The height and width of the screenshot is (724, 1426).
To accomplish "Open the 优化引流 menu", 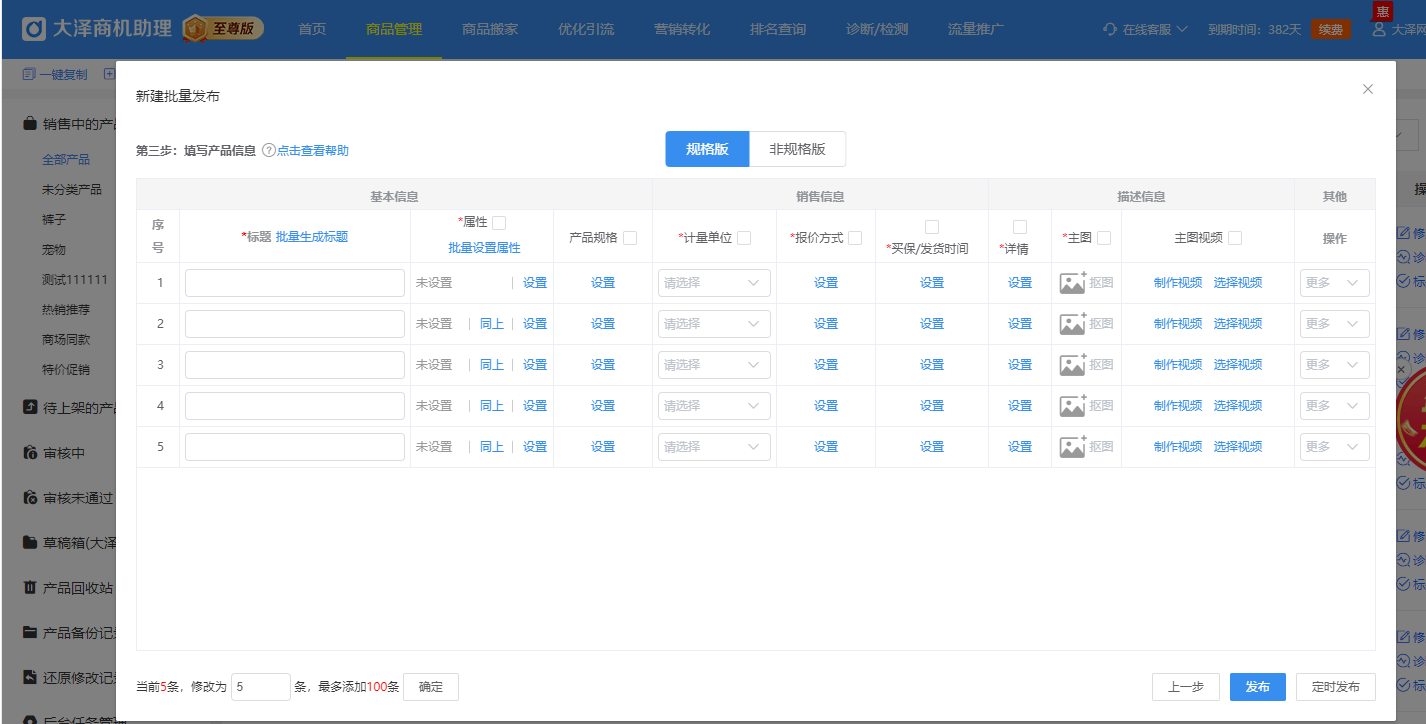I will coord(586,29).
